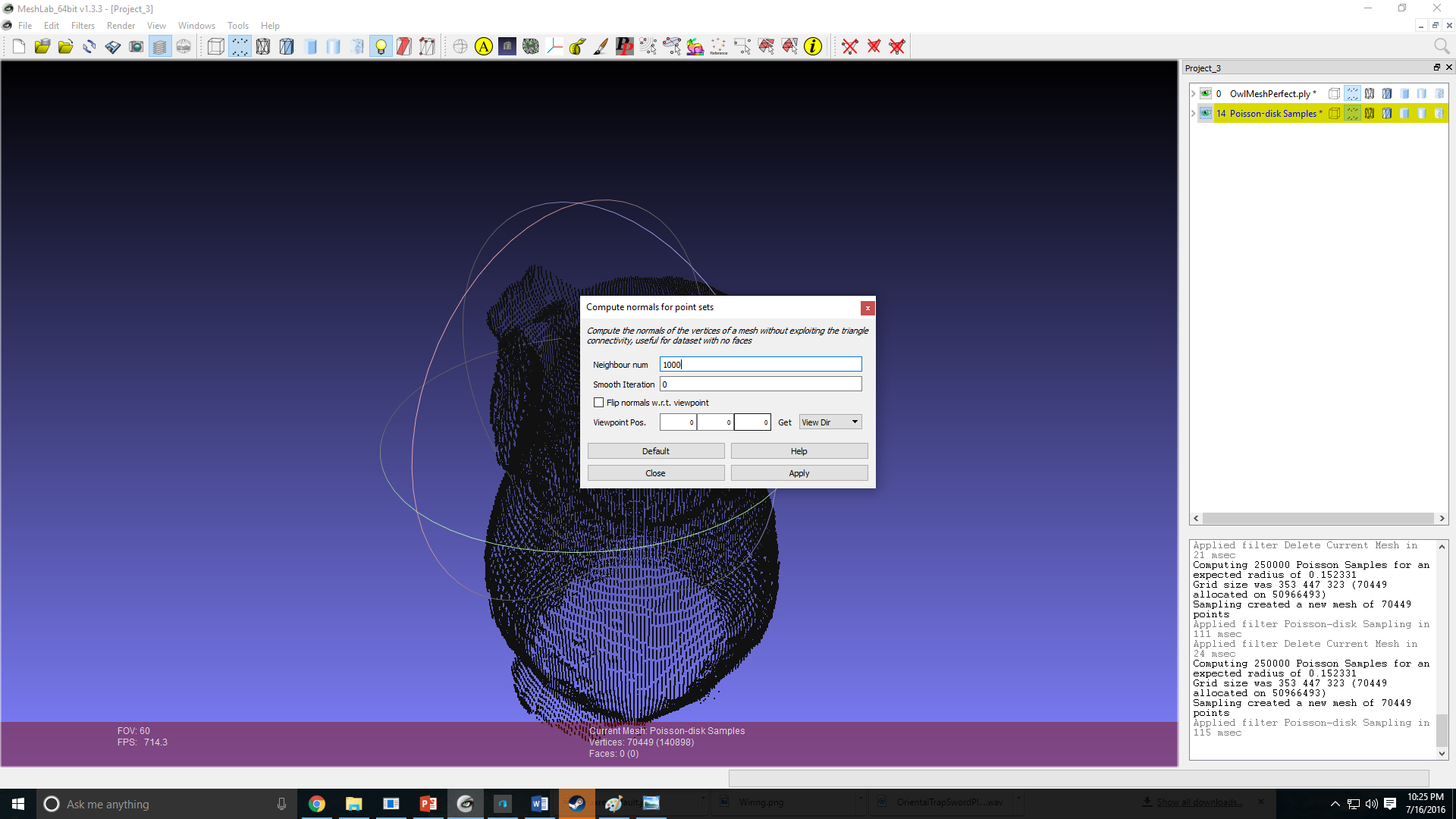This screenshot has height=819, width=1456.
Task: Expand the OwlMeshPerfect.ply layer row
Action: click(x=1194, y=94)
